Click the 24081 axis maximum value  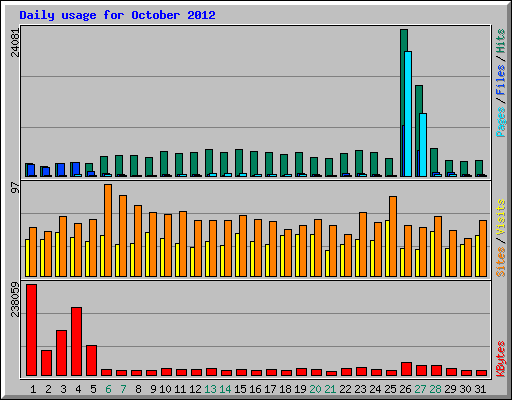(15, 43)
